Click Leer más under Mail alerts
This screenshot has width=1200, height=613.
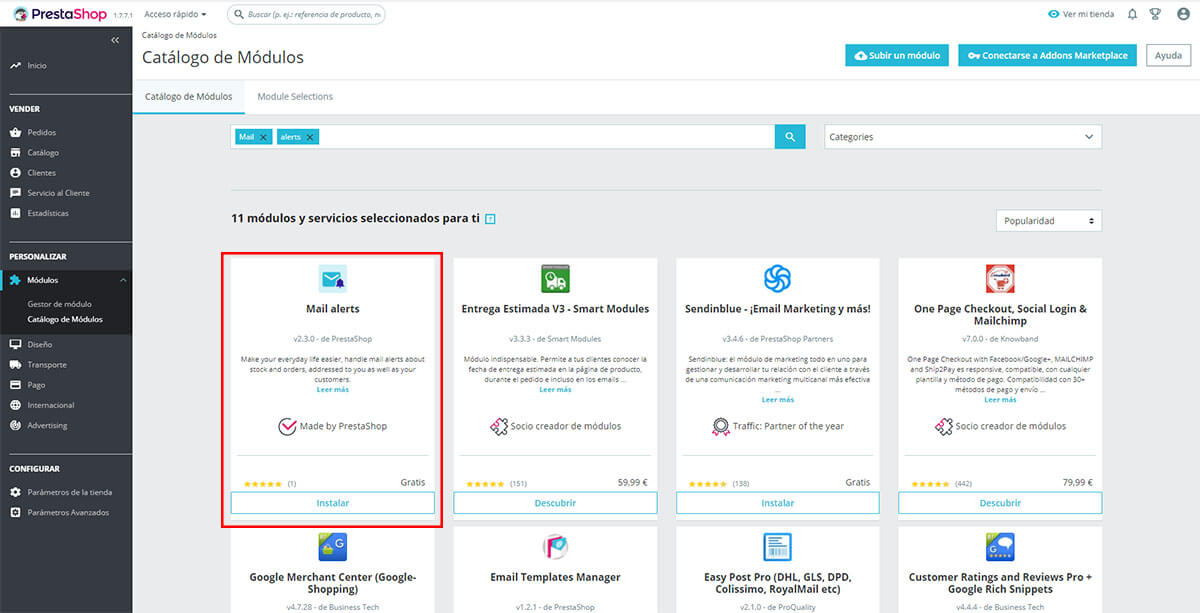pyautogui.click(x=333, y=390)
